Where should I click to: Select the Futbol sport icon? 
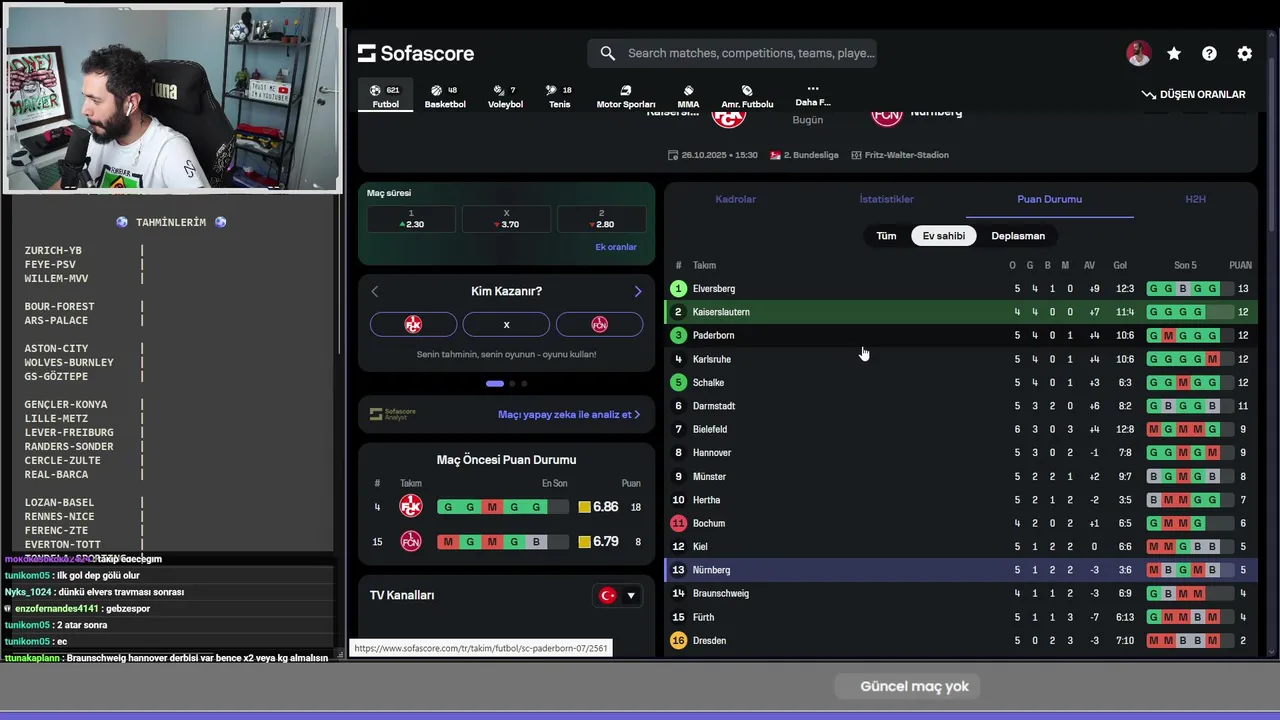pyautogui.click(x=375, y=90)
